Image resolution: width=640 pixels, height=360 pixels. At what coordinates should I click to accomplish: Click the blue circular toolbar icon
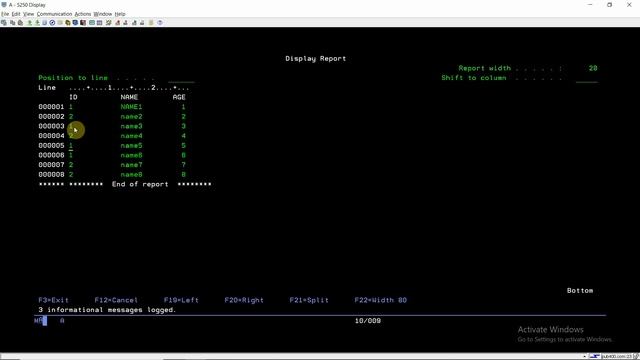[52, 23]
